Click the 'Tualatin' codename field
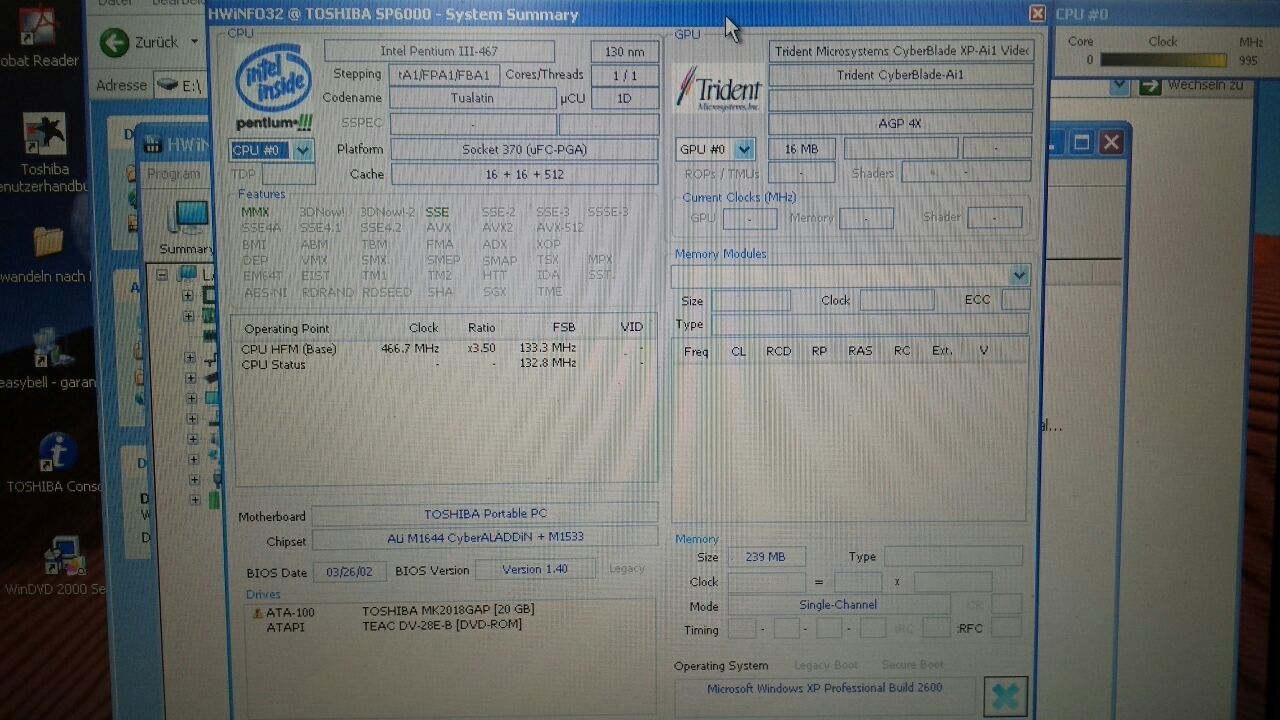This screenshot has height=720, width=1280. [x=472, y=98]
